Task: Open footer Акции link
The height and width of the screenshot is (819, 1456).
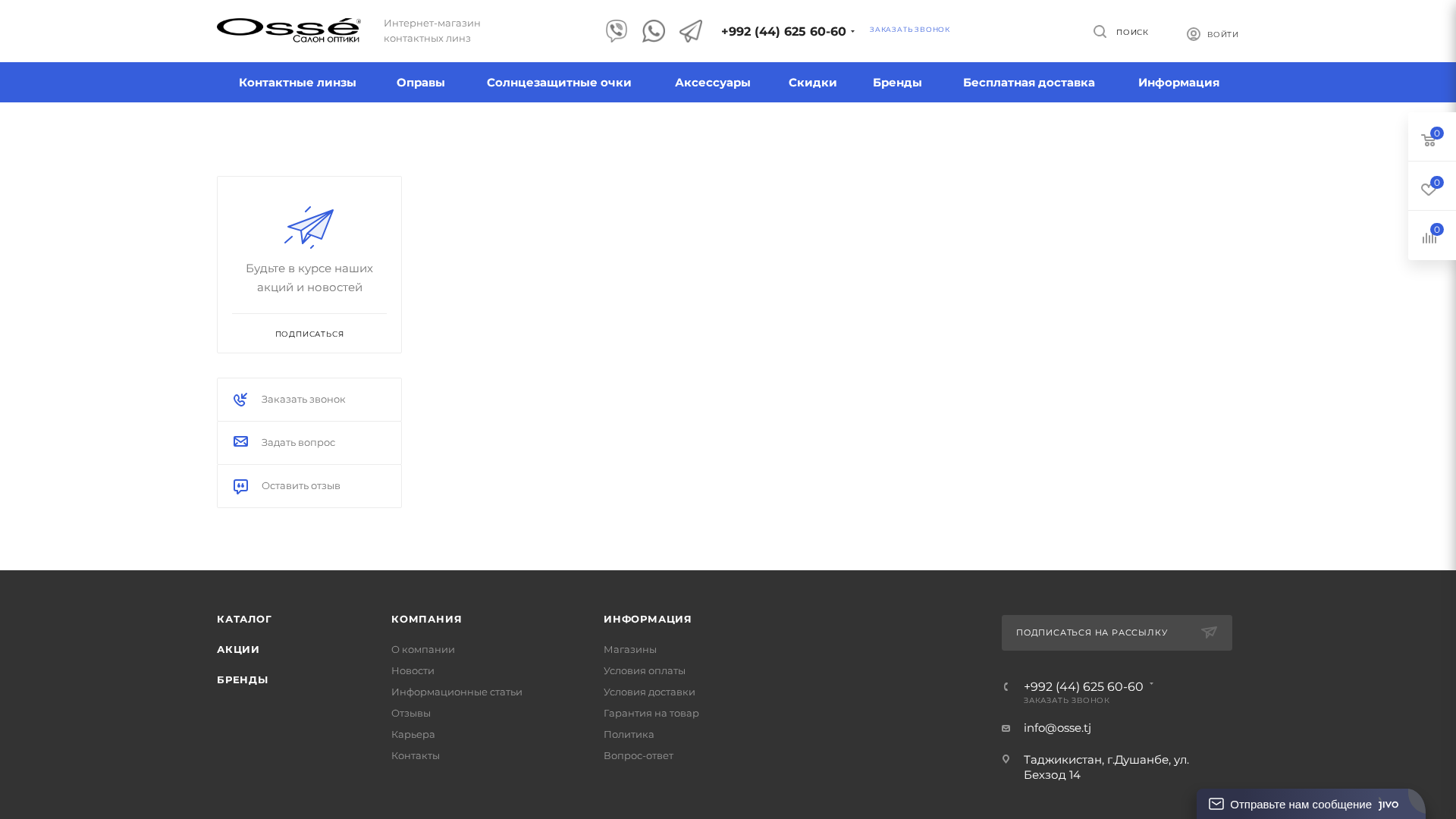Action: tap(238, 650)
